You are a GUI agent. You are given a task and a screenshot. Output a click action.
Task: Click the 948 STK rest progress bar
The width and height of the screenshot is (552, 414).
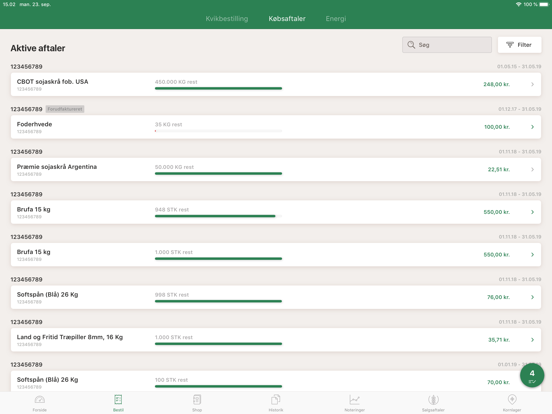point(218,216)
